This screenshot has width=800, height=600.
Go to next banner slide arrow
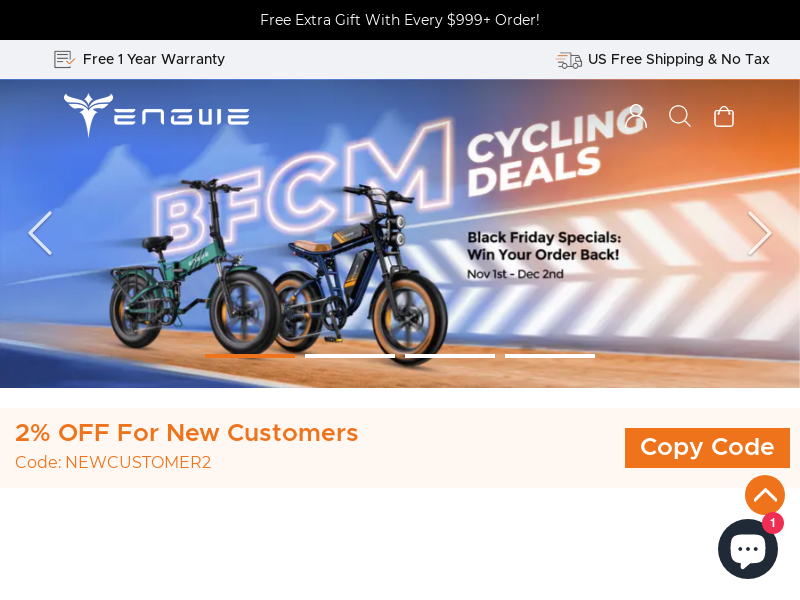pyautogui.click(x=760, y=233)
